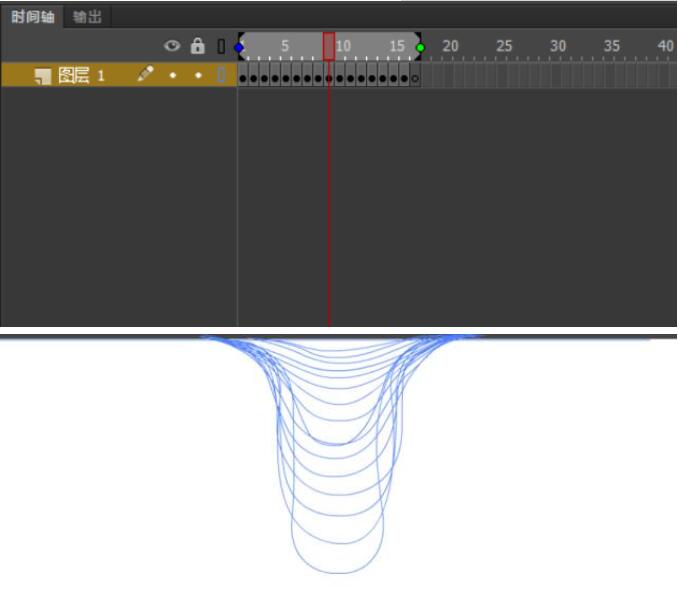Toggle show/hide all layers eye icon

[x=172, y=45]
